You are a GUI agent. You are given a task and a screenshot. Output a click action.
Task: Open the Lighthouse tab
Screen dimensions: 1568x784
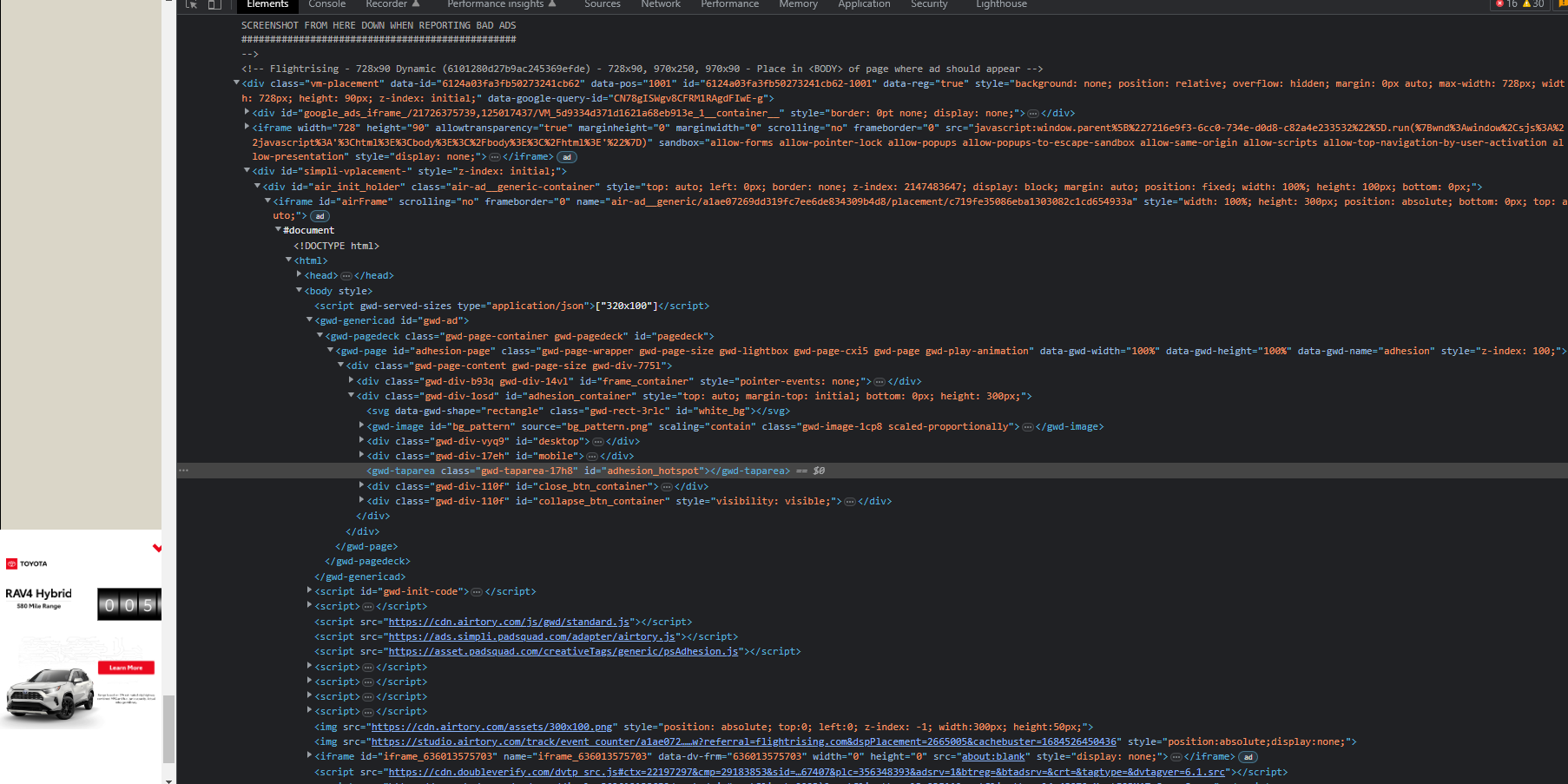coord(1001,4)
